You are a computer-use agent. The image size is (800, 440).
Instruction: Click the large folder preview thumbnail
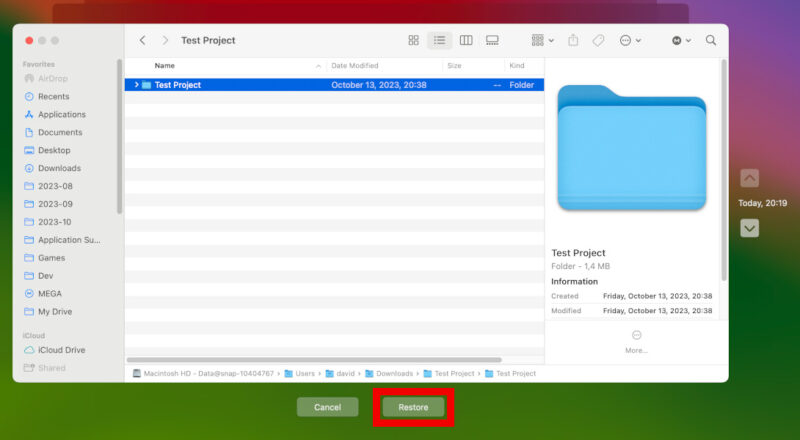click(632, 148)
